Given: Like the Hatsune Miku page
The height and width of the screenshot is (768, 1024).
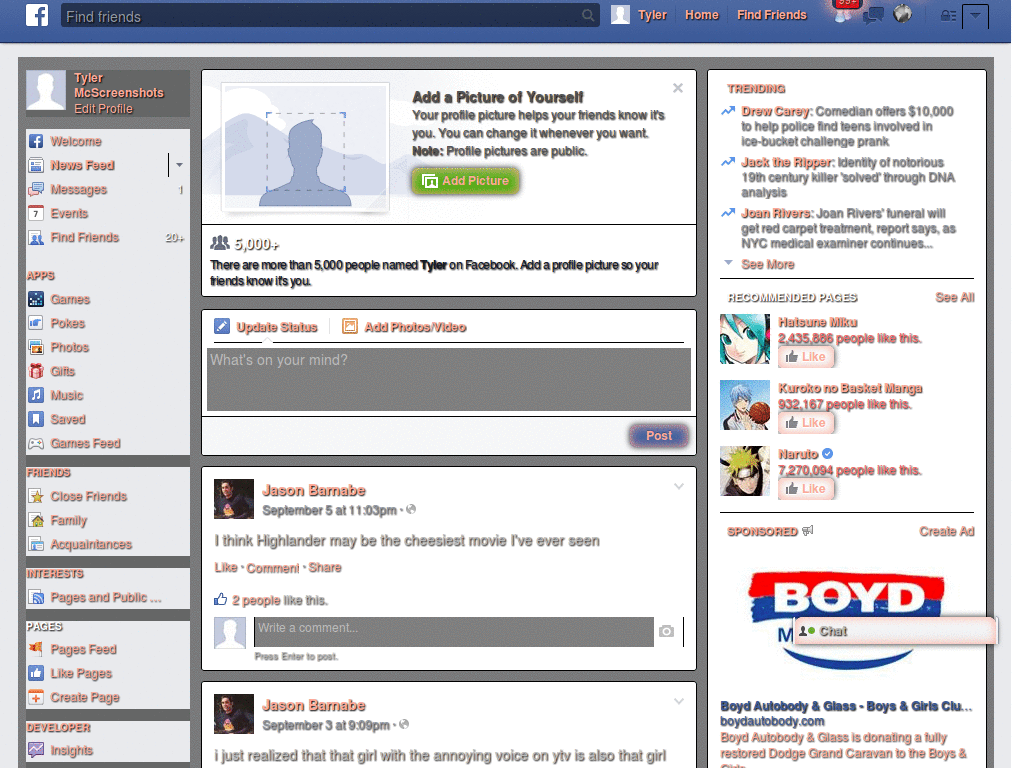Looking at the screenshot, I should click(x=806, y=357).
